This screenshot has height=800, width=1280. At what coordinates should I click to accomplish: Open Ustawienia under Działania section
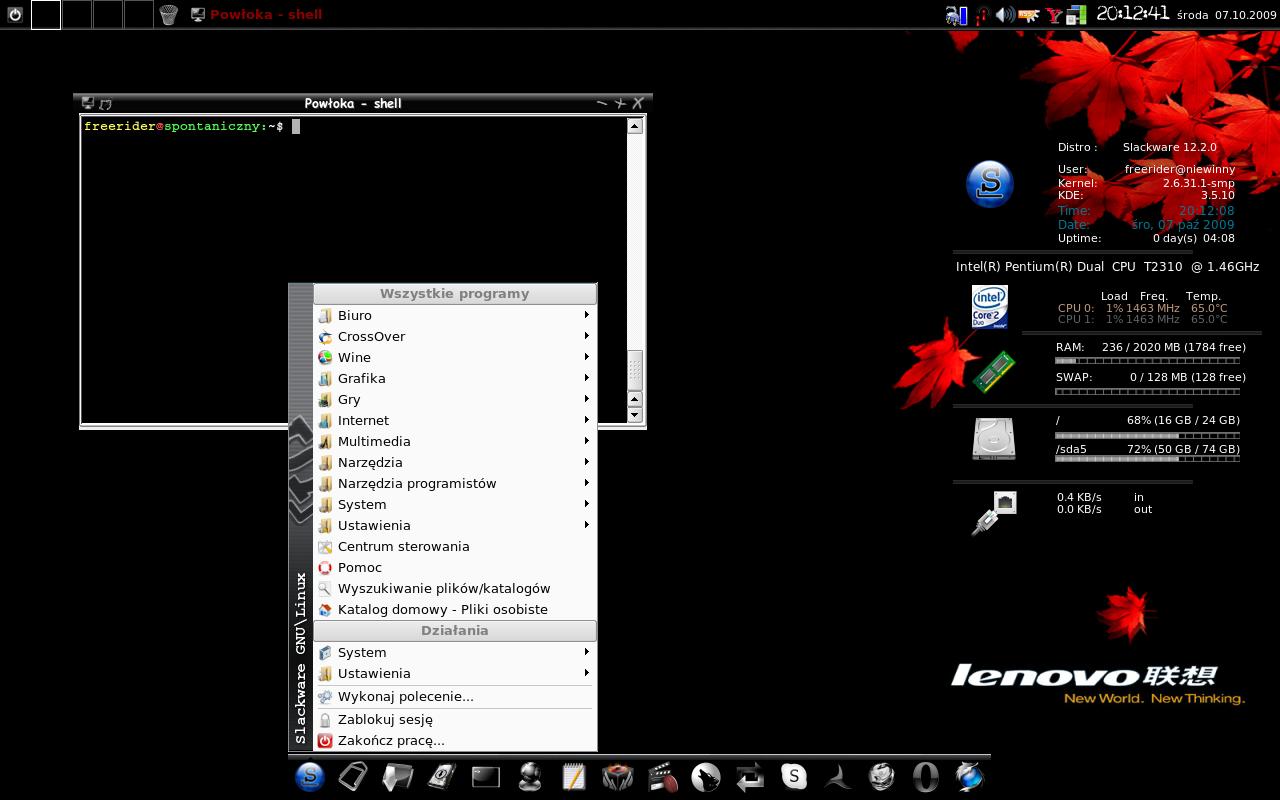pos(455,673)
